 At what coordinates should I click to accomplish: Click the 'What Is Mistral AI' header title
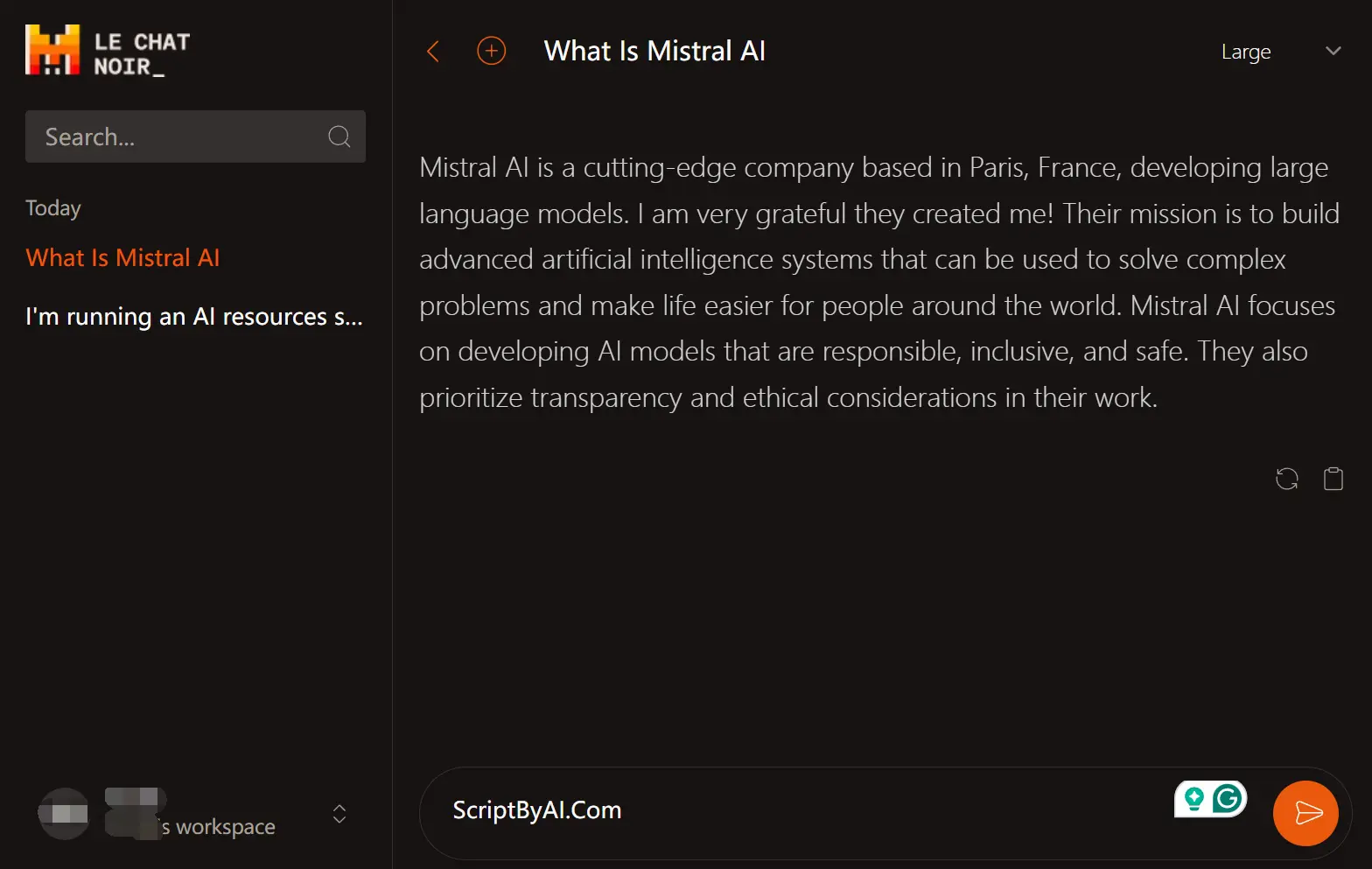(654, 52)
